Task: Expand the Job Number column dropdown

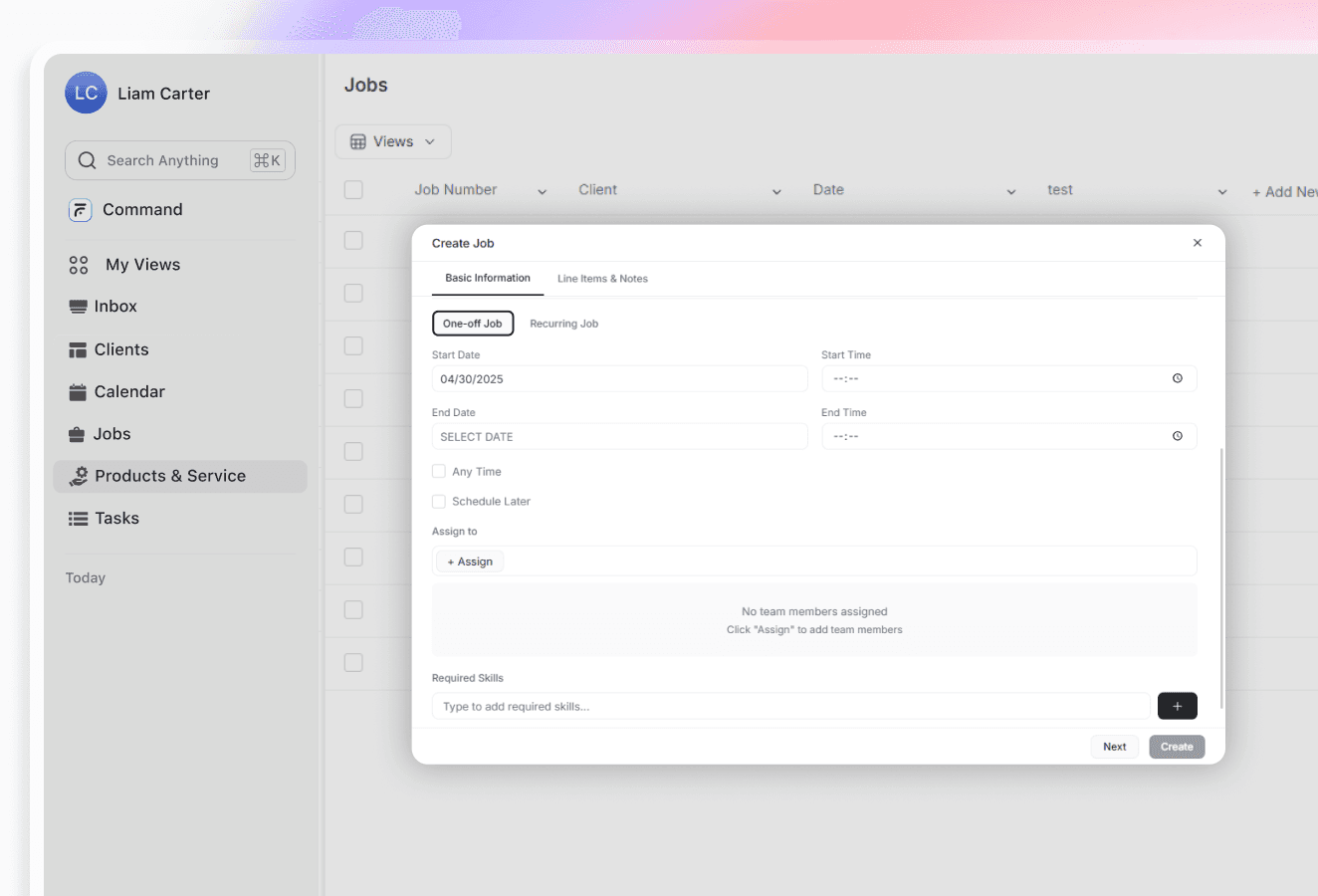Action: pyautogui.click(x=541, y=191)
